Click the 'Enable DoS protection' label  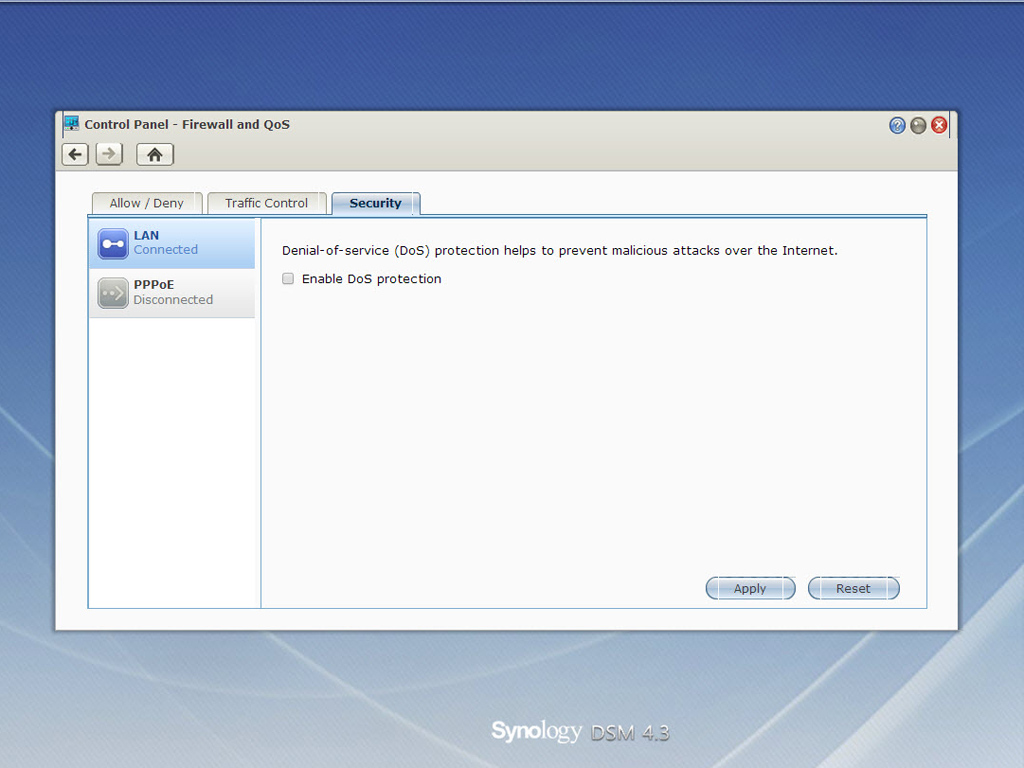372,279
